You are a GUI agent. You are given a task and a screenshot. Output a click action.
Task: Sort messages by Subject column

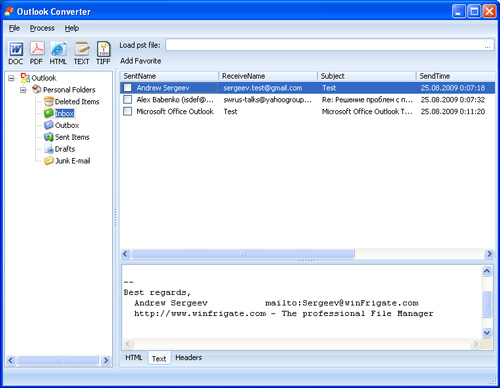(x=366, y=76)
